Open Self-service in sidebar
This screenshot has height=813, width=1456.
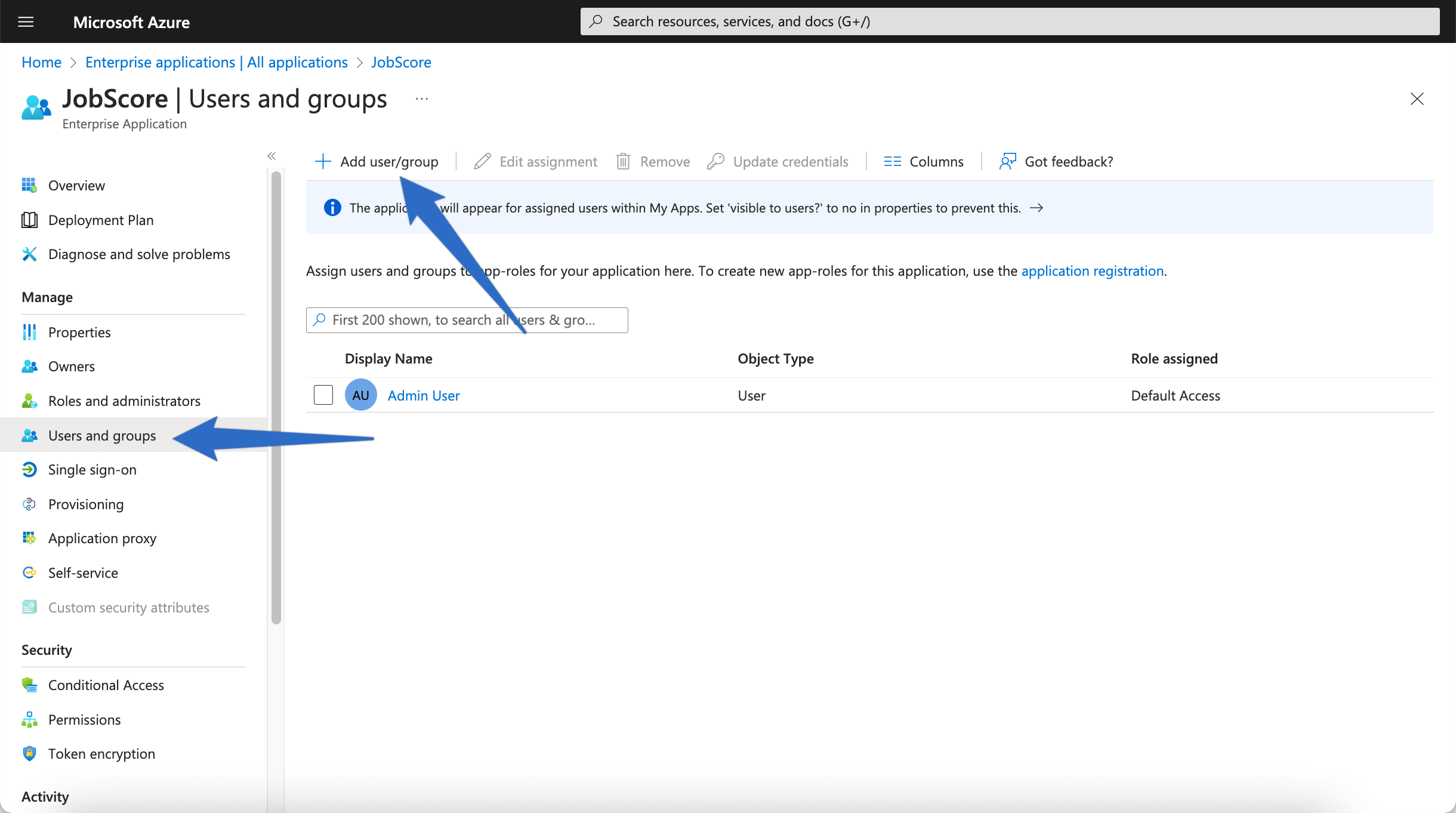pos(83,573)
